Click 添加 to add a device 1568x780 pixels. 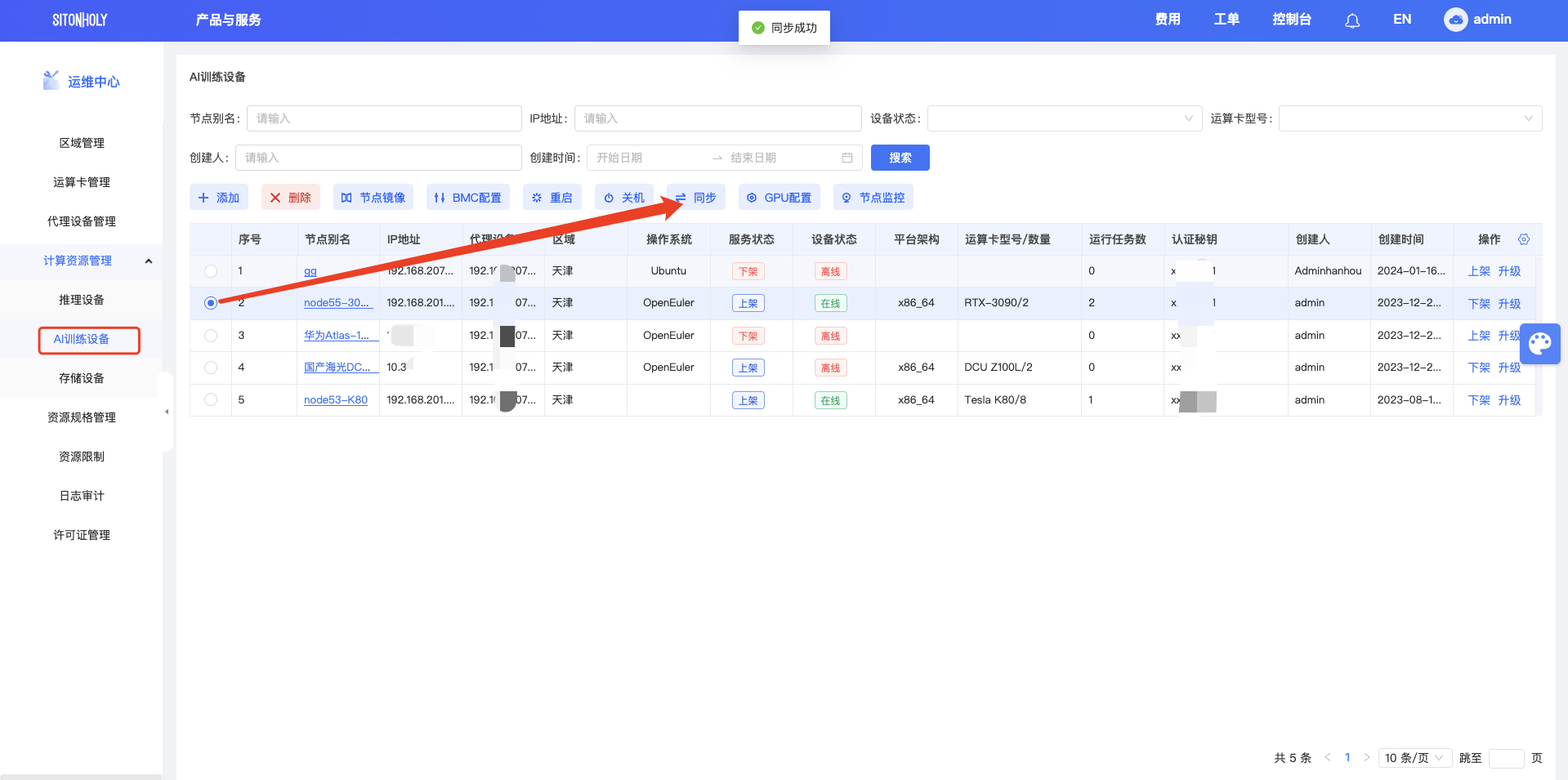coord(219,198)
